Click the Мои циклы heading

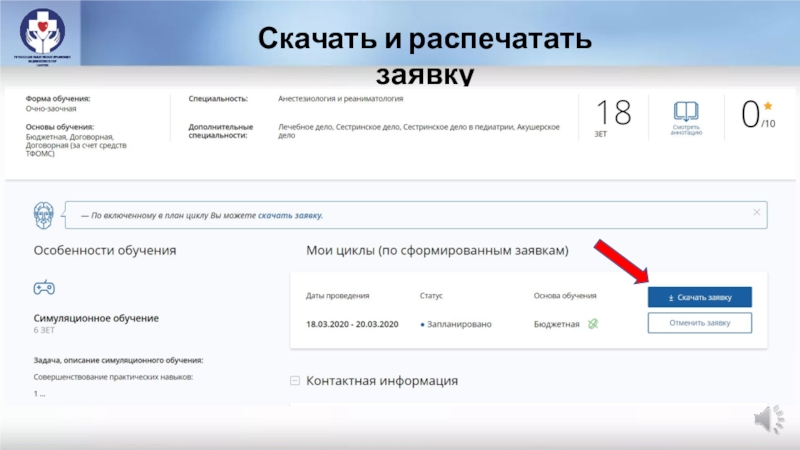click(x=437, y=251)
